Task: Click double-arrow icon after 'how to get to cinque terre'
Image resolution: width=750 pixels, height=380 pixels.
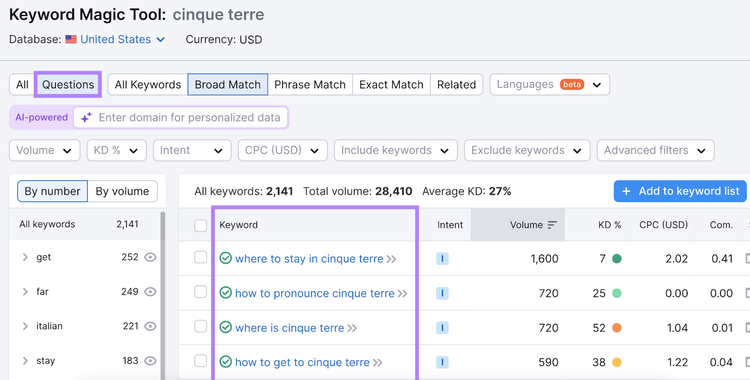Action: (x=377, y=363)
